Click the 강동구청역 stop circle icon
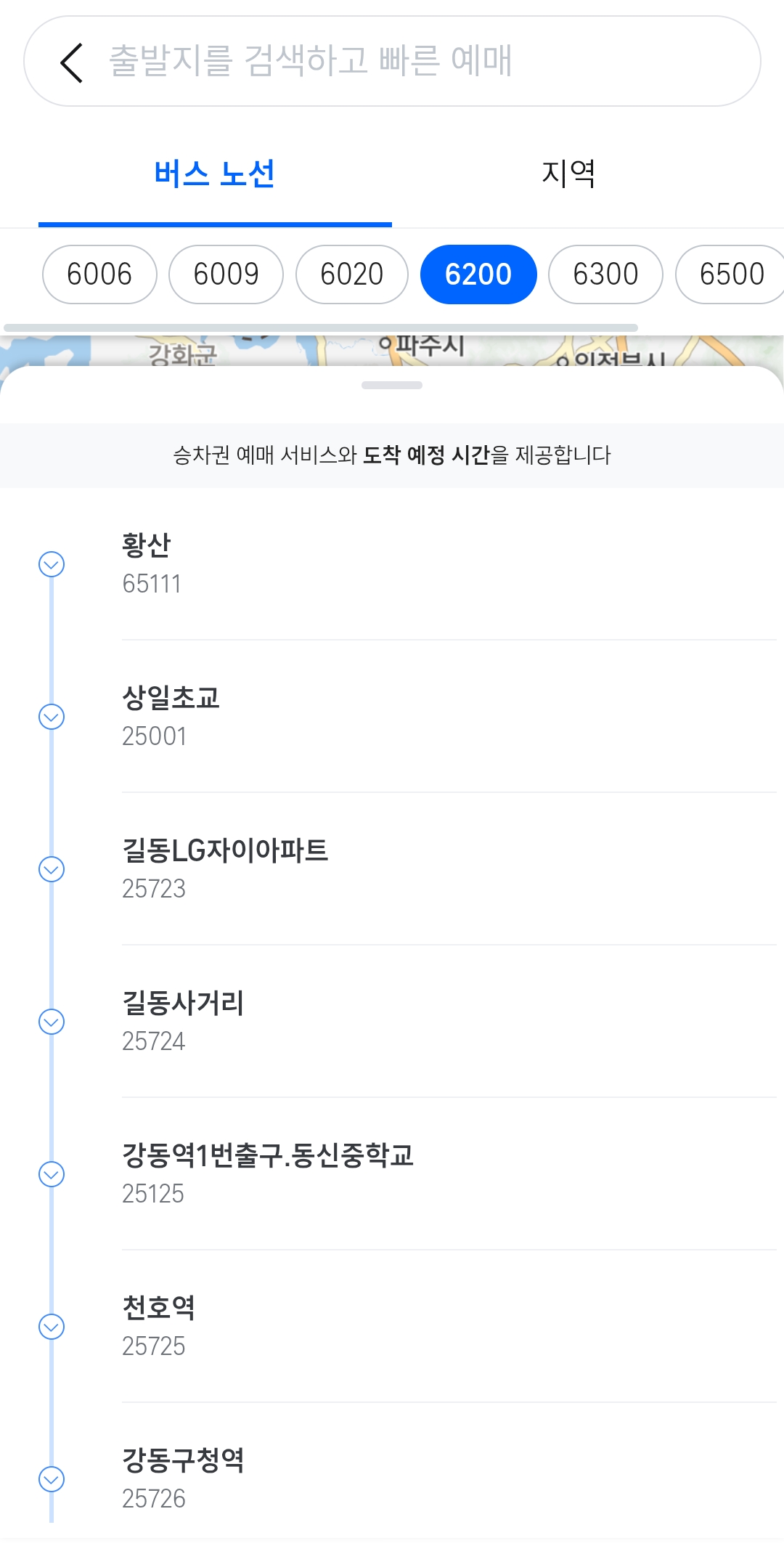 pos(52,1479)
